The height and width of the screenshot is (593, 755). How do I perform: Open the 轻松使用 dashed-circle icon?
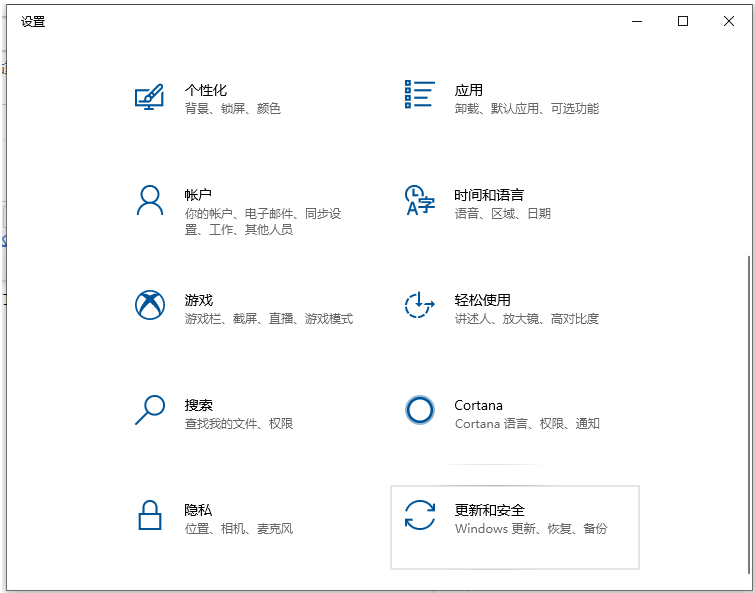click(419, 305)
